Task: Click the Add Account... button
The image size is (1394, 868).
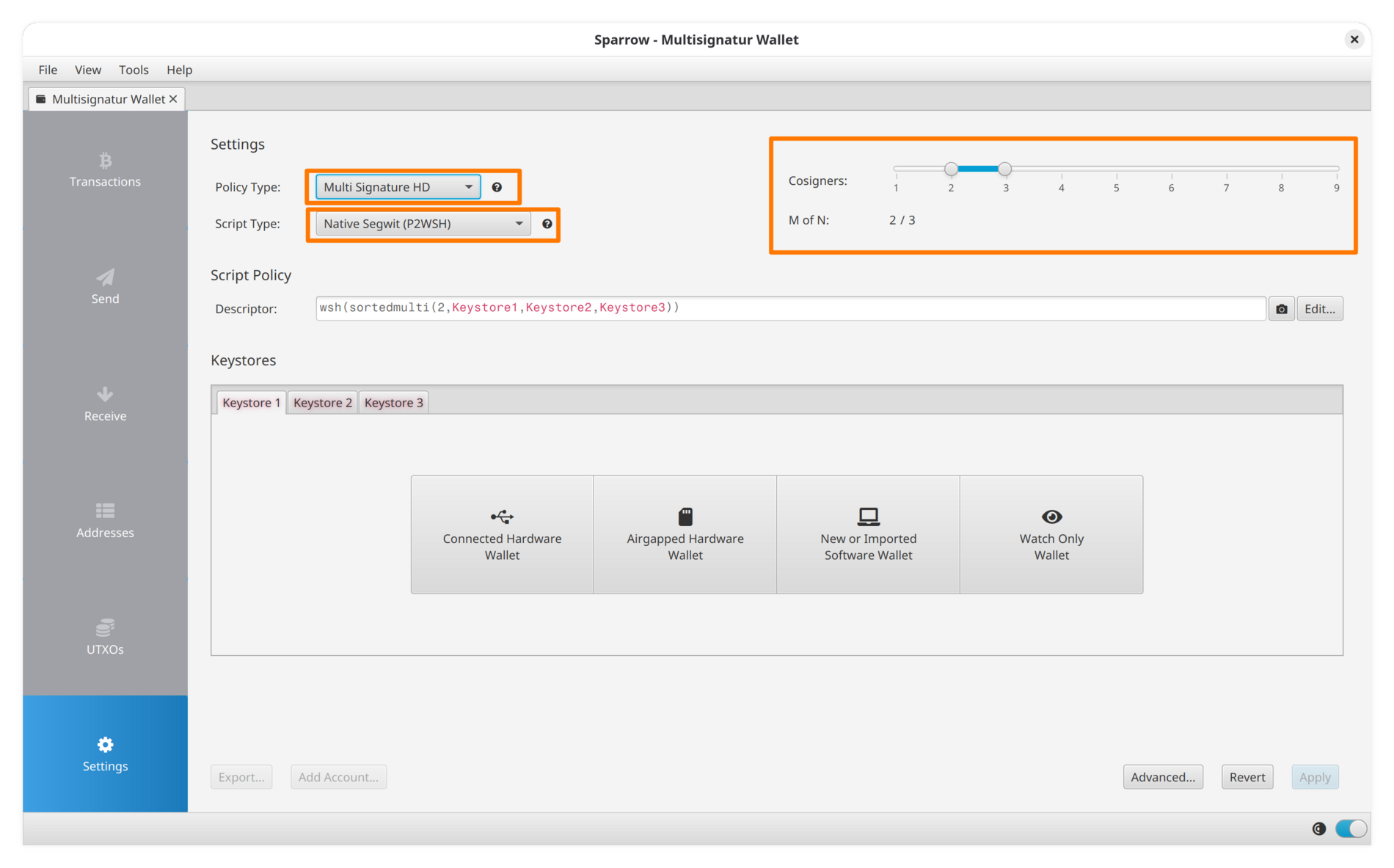Action: [x=338, y=777]
